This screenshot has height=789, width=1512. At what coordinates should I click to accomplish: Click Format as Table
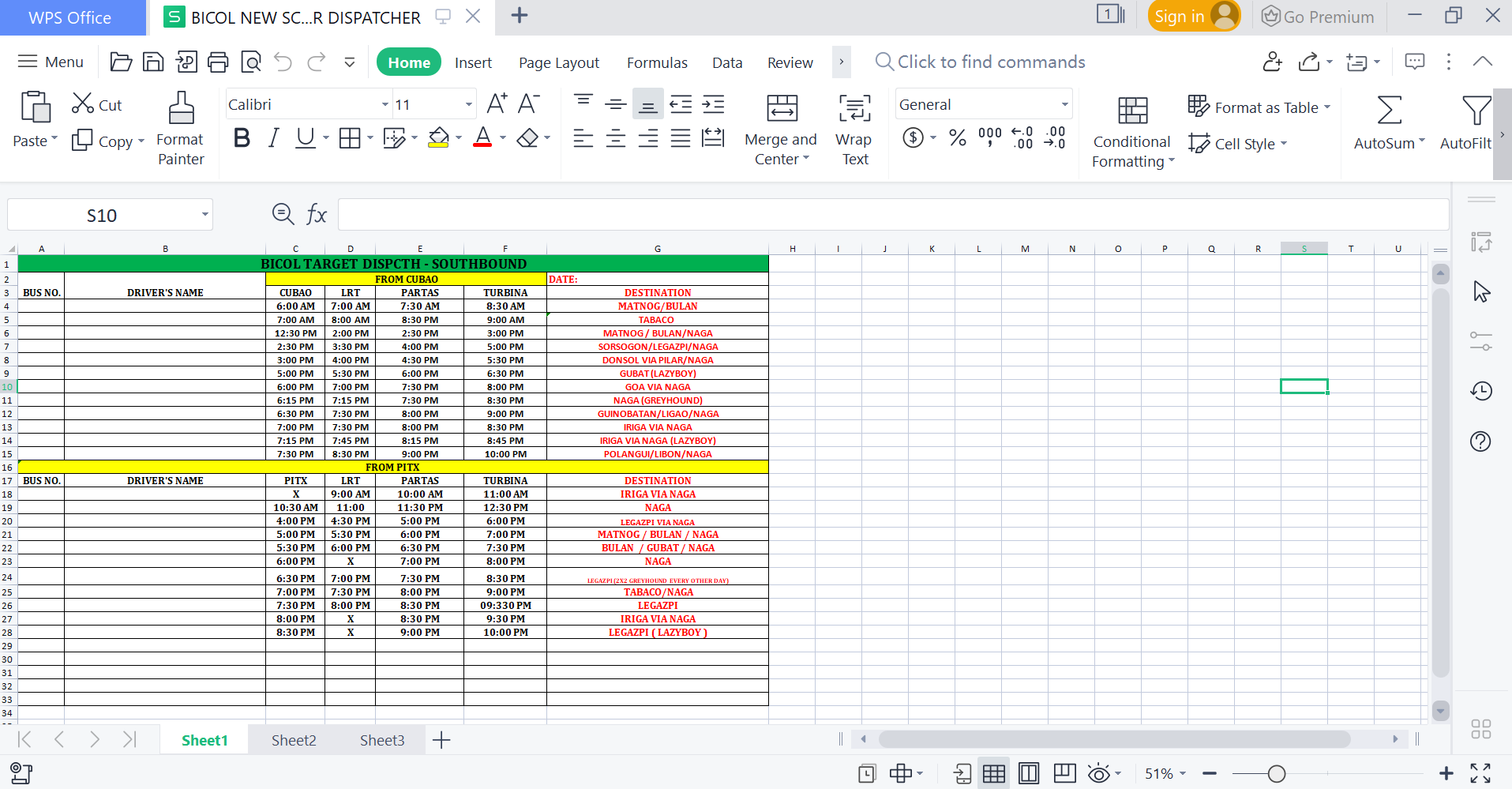click(1259, 107)
